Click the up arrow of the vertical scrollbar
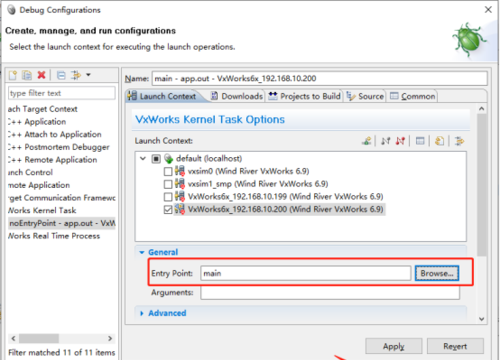The image size is (500, 360). click(x=481, y=109)
